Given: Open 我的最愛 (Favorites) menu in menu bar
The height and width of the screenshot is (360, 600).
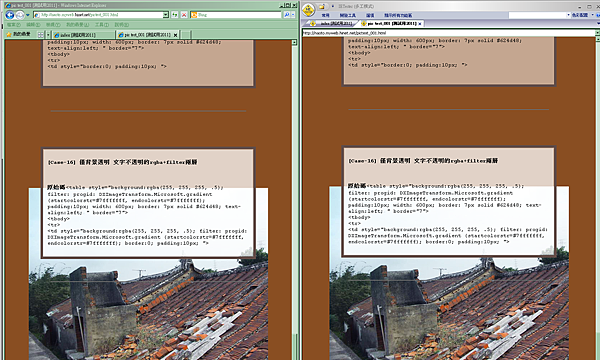Looking at the screenshot, I should pyautogui.click(x=77, y=24).
